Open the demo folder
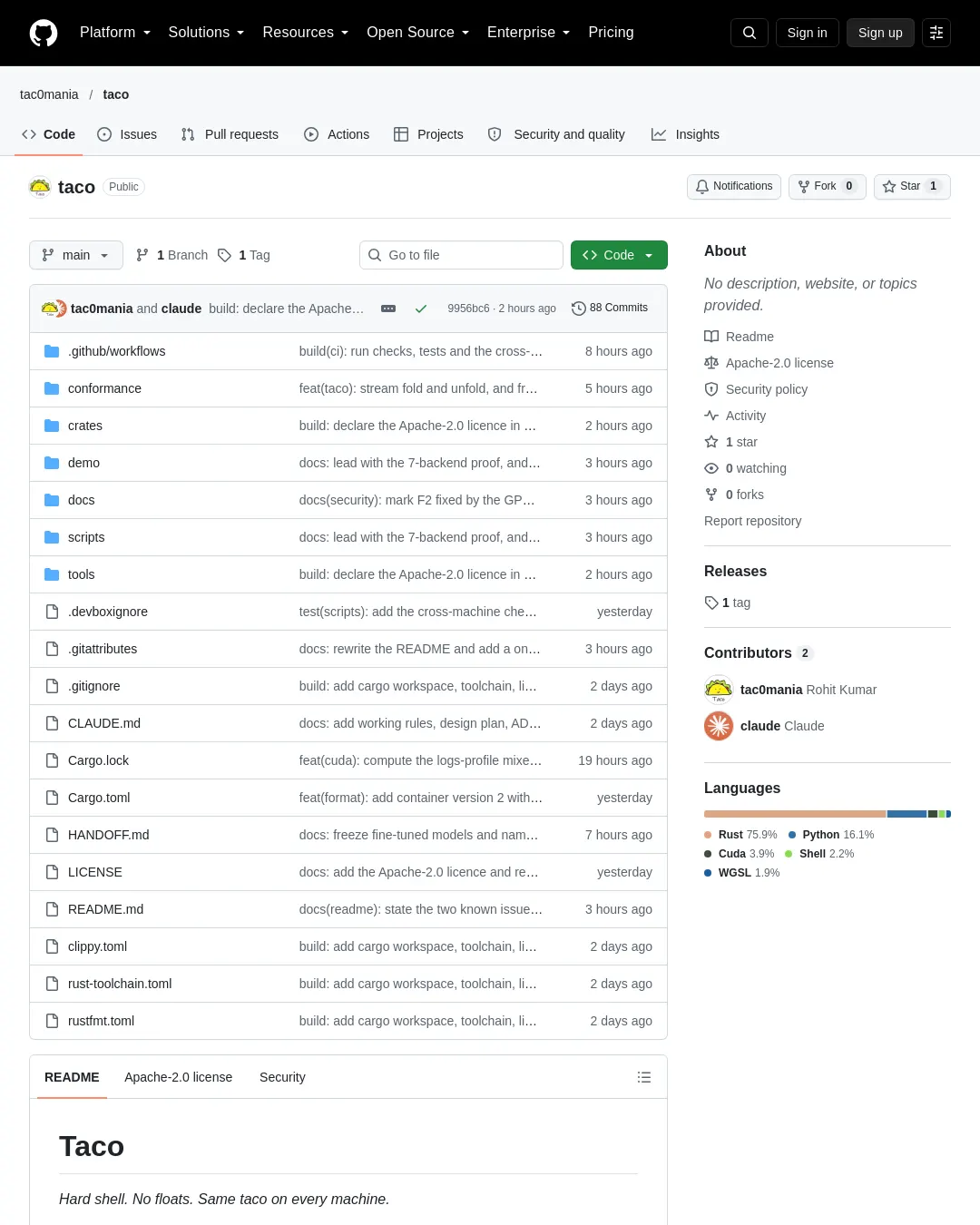This screenshot has width=980, height=1225. coord(83,463)
